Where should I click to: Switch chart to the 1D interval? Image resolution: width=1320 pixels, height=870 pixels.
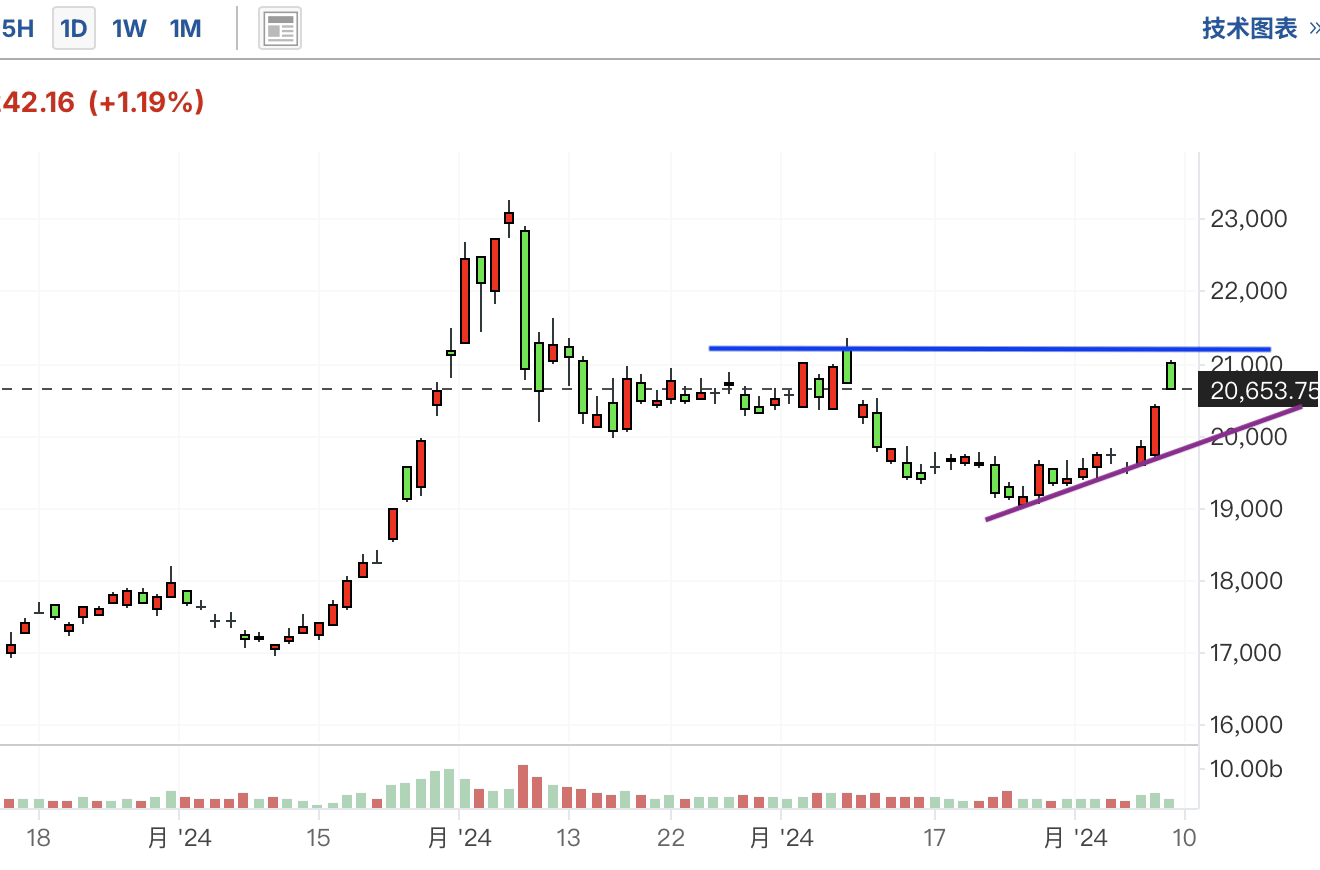tap(74, 28)
